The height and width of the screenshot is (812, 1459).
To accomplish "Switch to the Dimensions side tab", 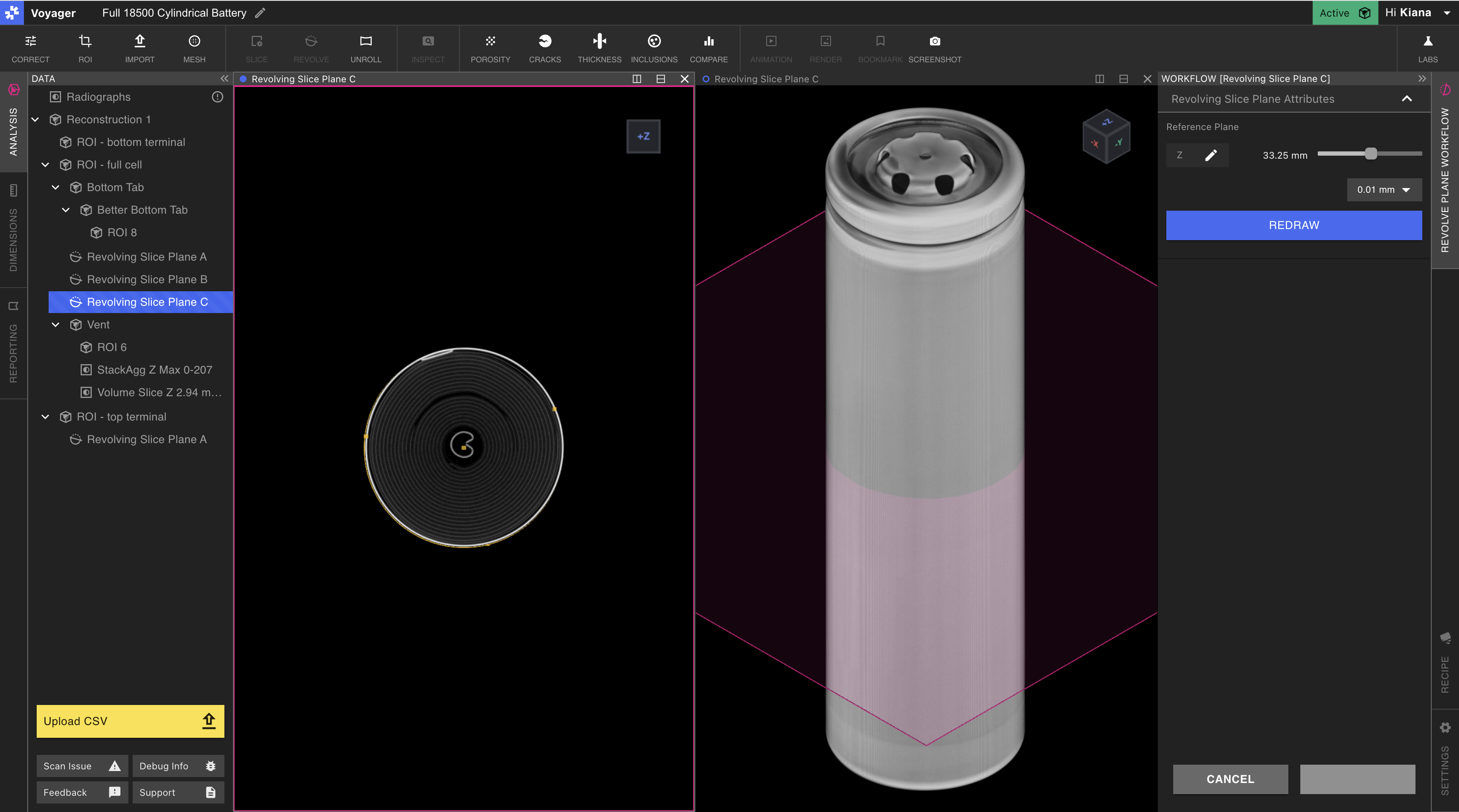I will [14, 229].
